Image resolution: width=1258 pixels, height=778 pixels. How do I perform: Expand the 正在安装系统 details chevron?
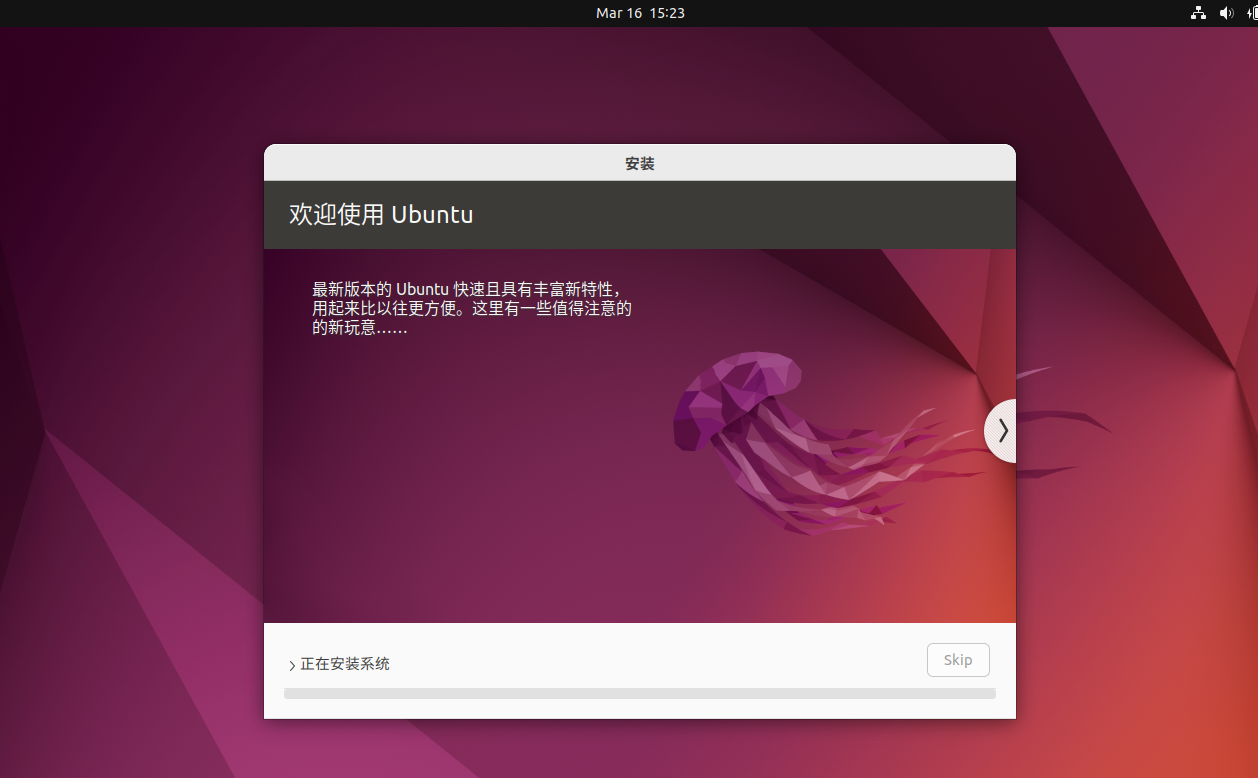[x=292, y=665]
